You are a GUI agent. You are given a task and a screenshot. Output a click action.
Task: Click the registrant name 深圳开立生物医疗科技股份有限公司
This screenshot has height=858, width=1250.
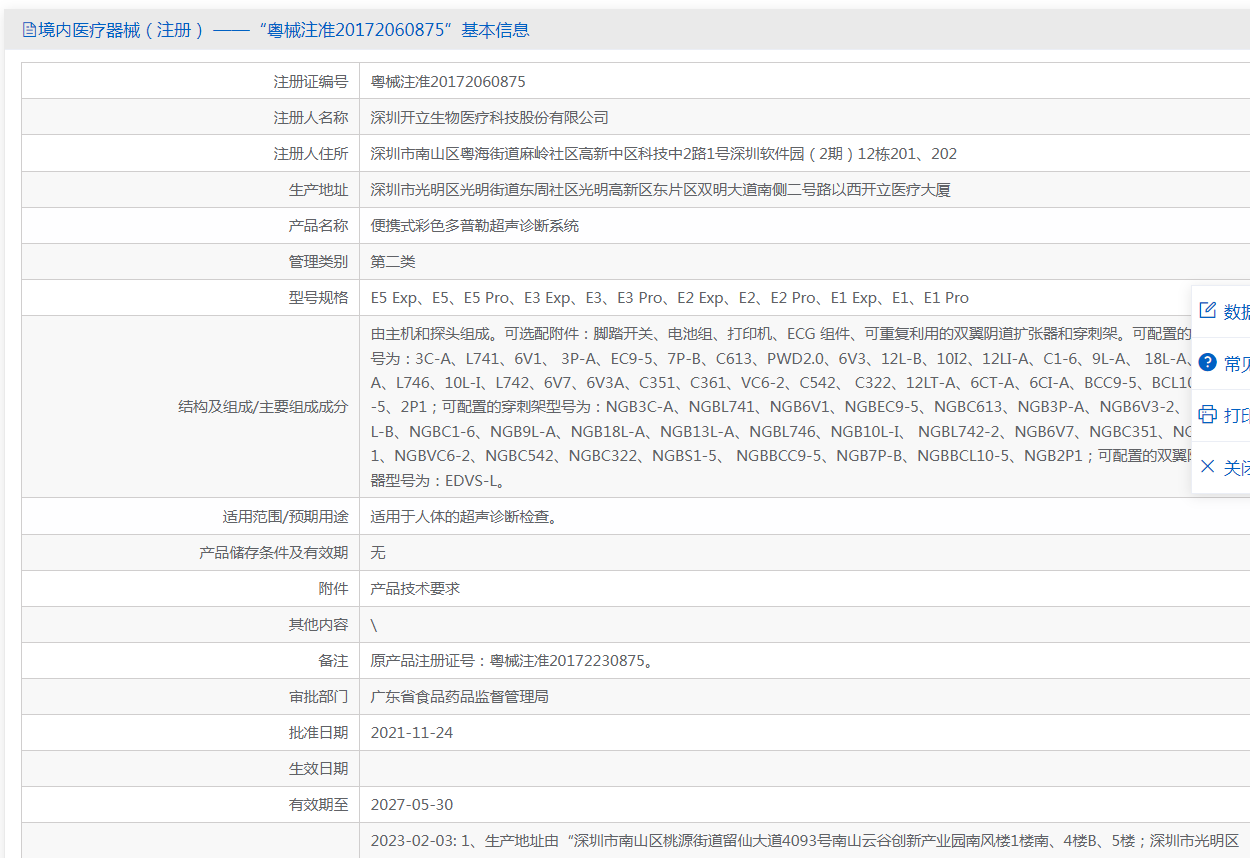point(489,118)
